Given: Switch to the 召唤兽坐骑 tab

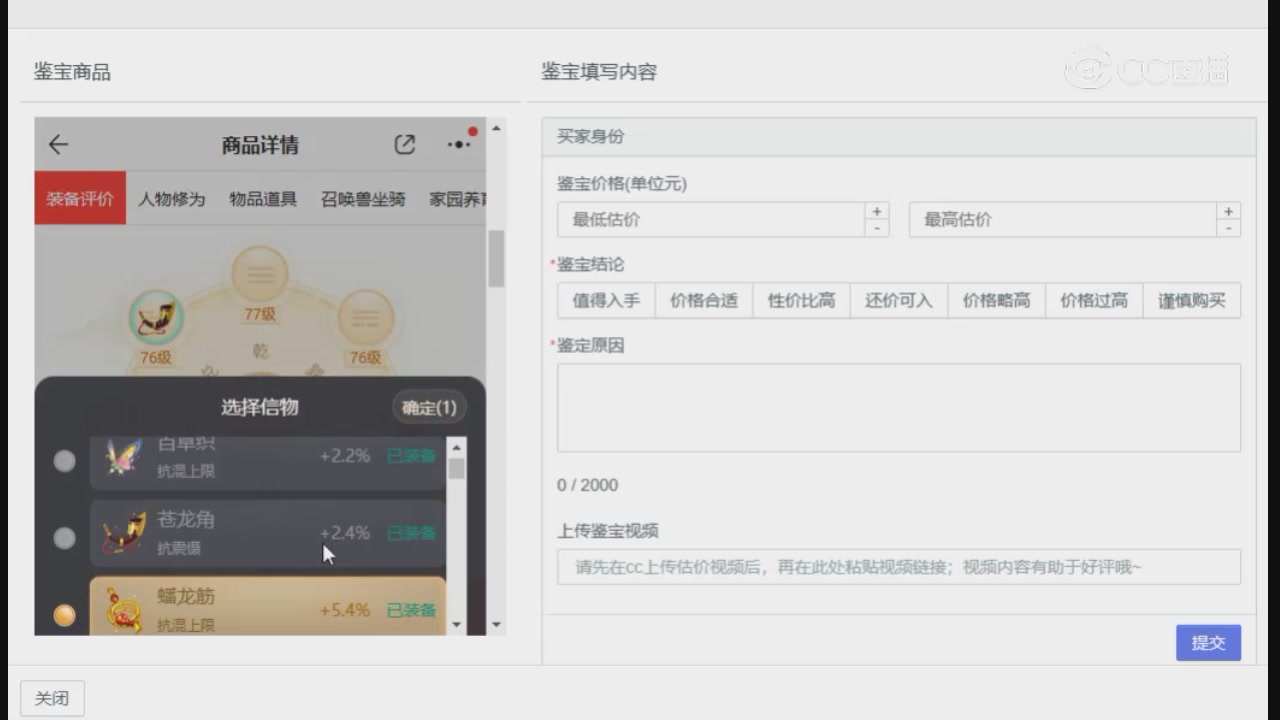Looking at the screenshot, I should click(x=363, y=199).
